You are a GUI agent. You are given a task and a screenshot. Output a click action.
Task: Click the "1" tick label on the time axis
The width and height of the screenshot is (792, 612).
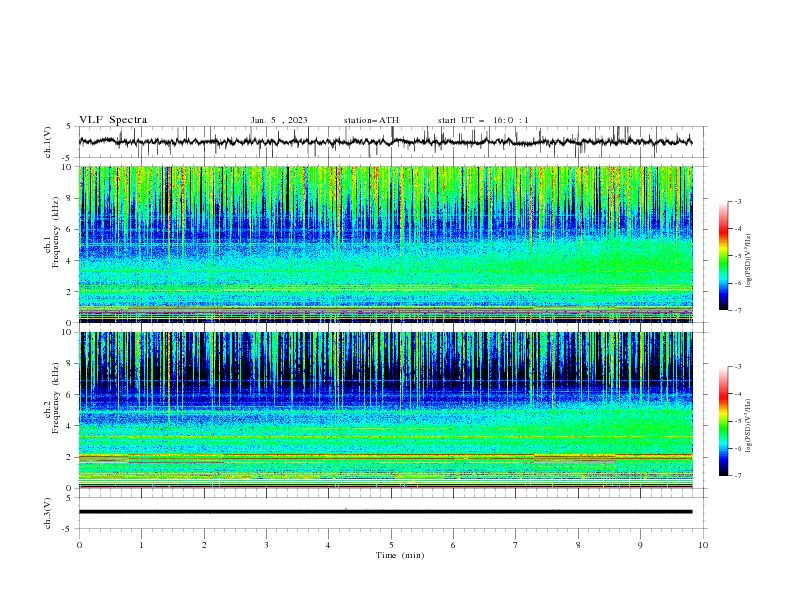pos(141,545)
